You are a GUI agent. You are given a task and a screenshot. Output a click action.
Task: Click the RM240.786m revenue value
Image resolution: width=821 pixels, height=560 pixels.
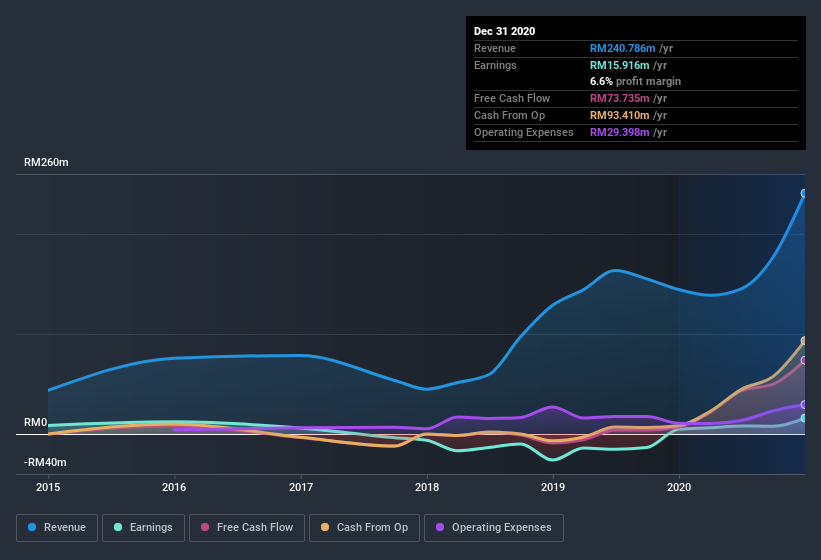pyautogui.click(x=623, y=48)
